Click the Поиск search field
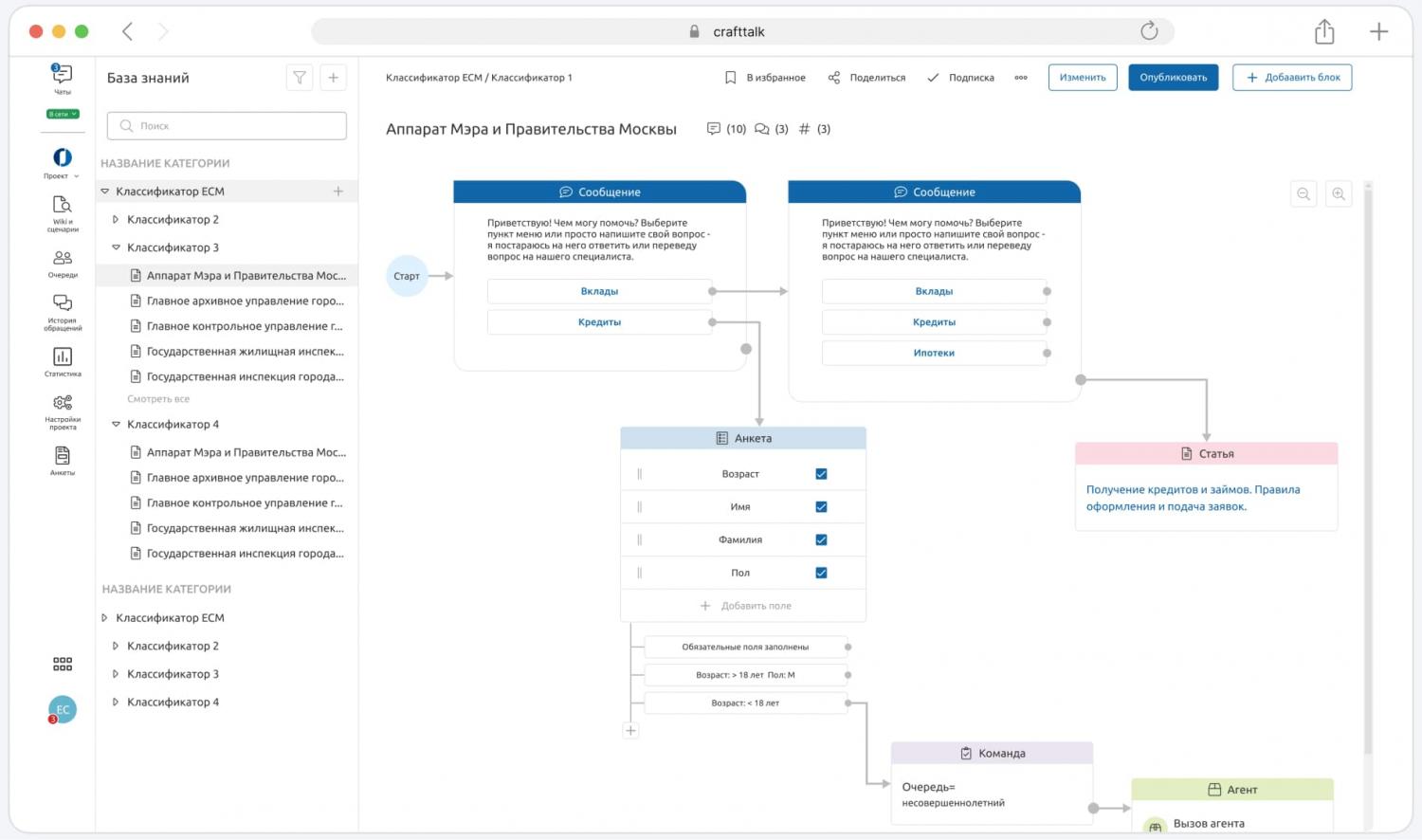Viewport: 1422px width, 840px height. pos(228,126)
